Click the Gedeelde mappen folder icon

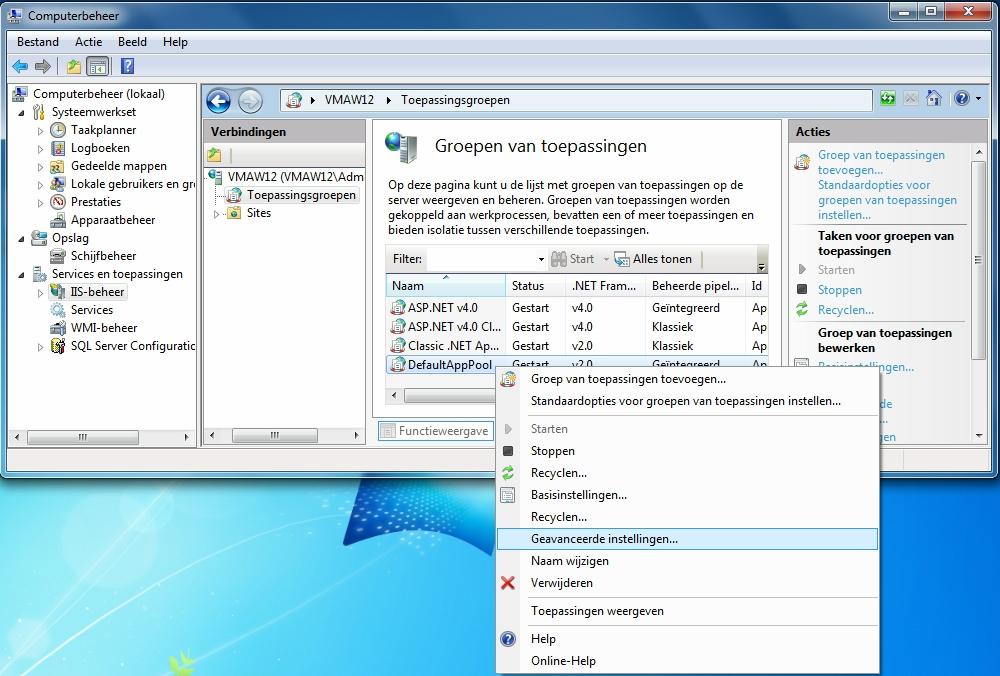[57, 166]
